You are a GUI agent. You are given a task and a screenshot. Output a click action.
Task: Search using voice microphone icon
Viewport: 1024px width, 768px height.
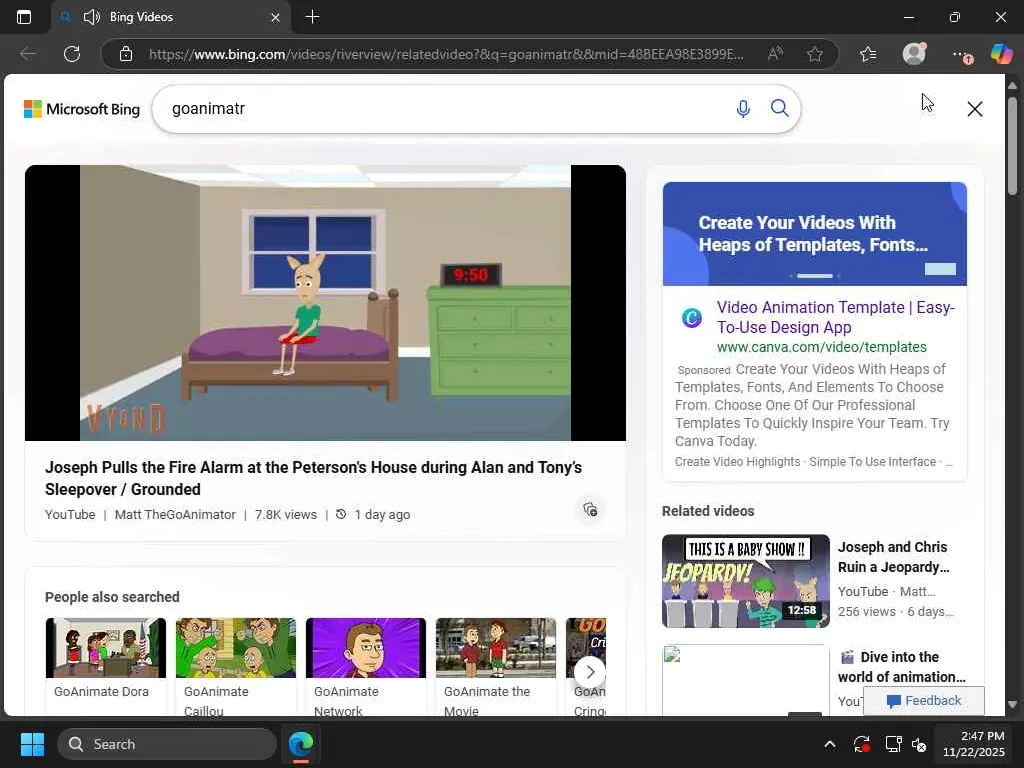coord(743,108)
